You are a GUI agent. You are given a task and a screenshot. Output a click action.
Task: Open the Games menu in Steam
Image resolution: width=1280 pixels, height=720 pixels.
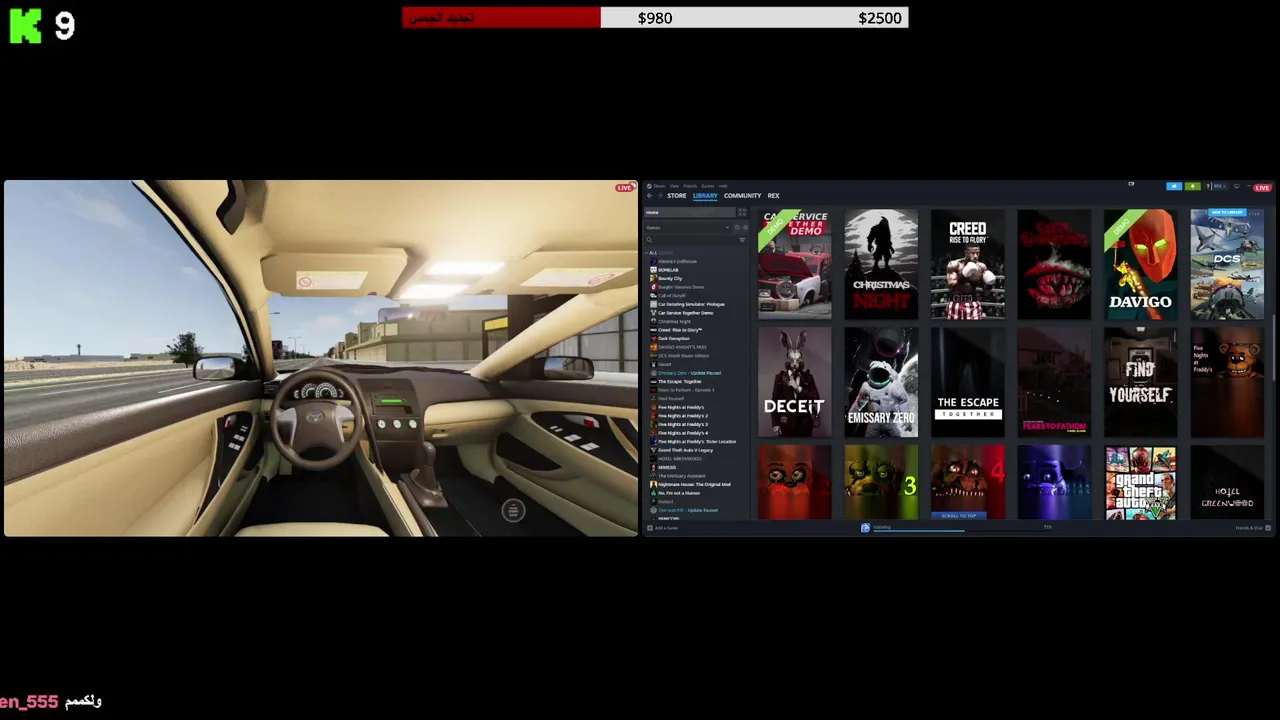(708, 186)
